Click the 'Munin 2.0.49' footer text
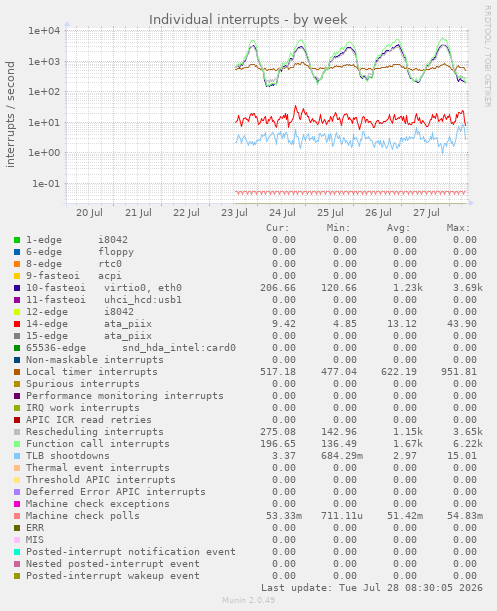The height and width of the screenshot is (611, 497). 248,600
